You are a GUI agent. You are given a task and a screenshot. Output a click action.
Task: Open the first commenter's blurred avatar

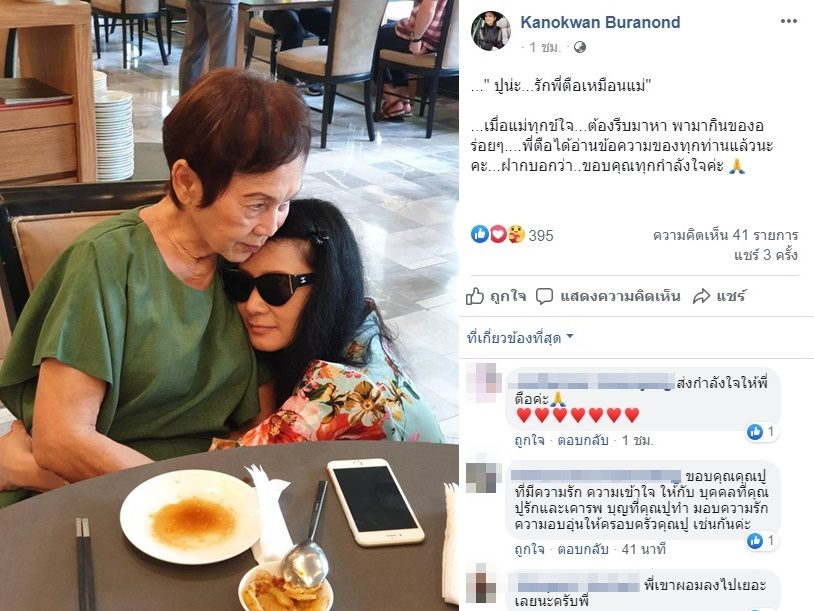point(484,383)
